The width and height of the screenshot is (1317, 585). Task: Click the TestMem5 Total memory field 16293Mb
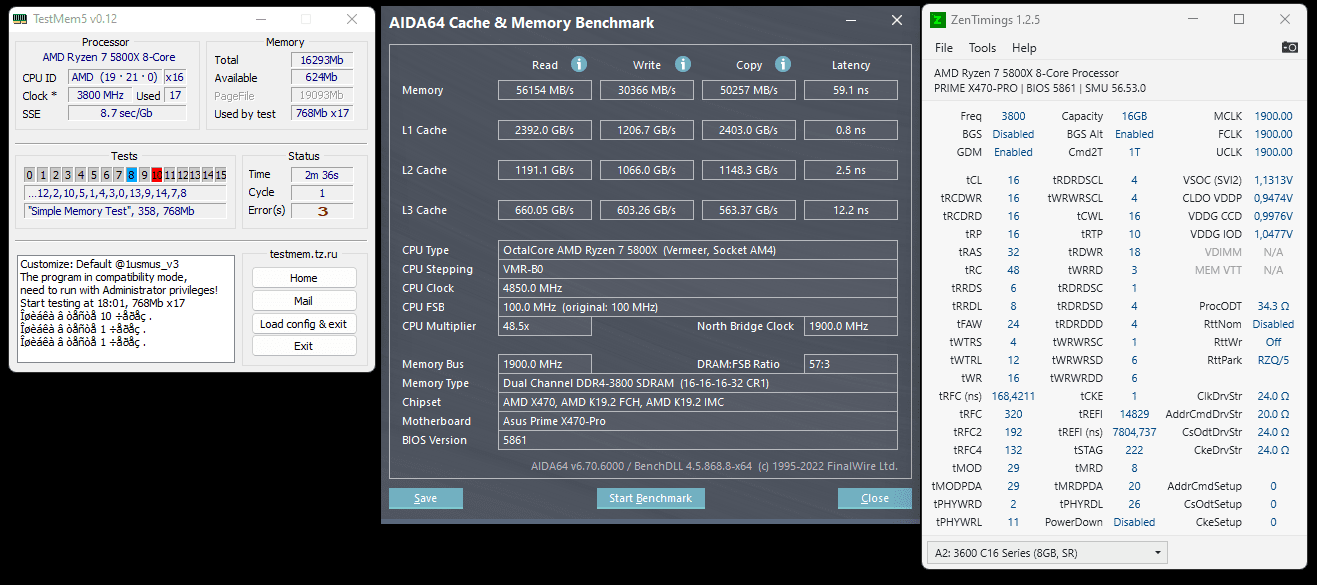tap(321, 60)
